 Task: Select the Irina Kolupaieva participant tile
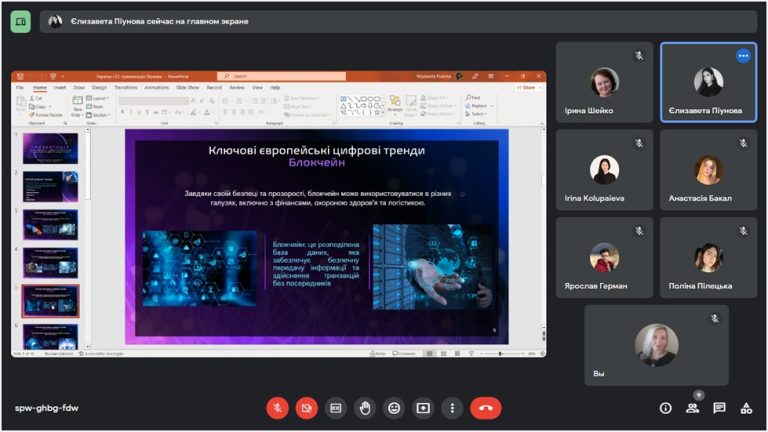(604, 169)
